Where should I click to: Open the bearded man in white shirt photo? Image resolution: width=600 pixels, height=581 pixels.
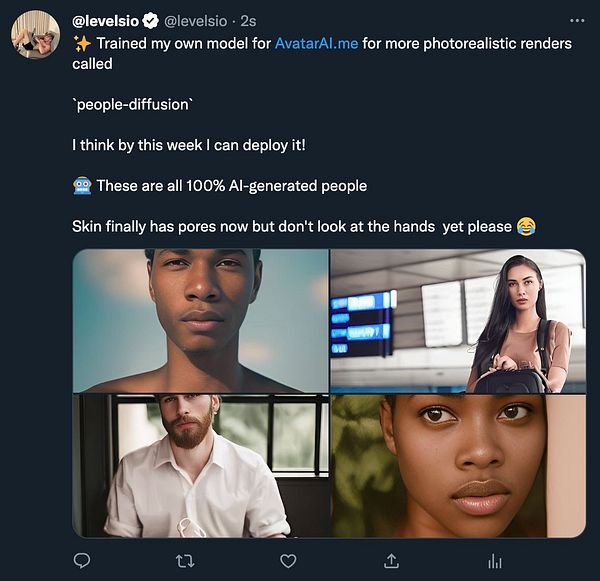click(201, 466)
